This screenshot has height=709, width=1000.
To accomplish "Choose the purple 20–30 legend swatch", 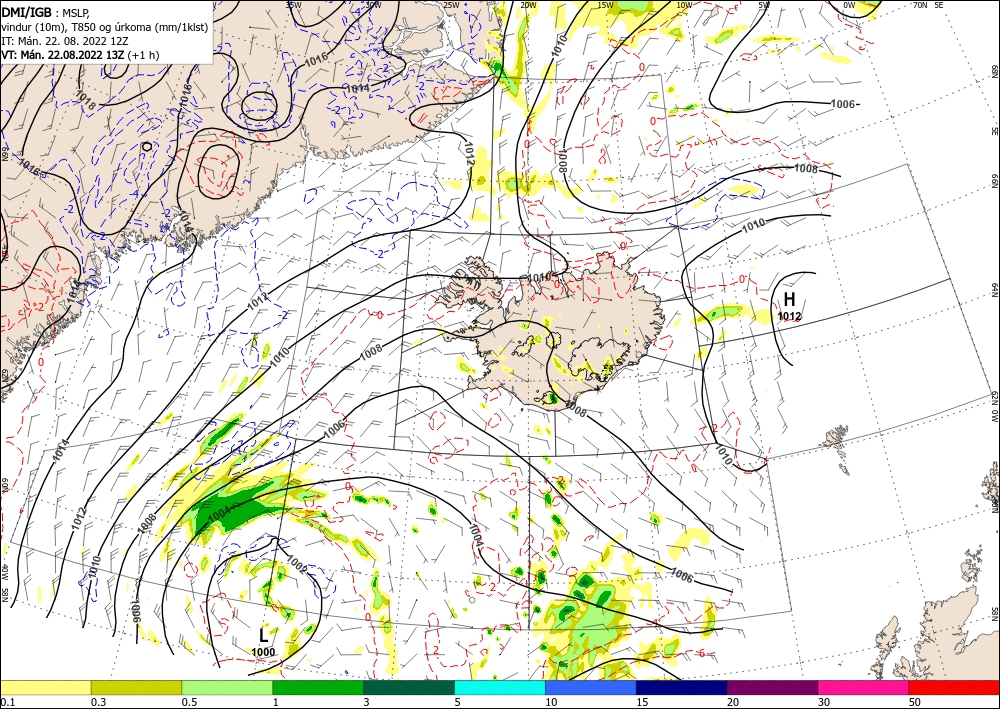I will coord(772,687).
